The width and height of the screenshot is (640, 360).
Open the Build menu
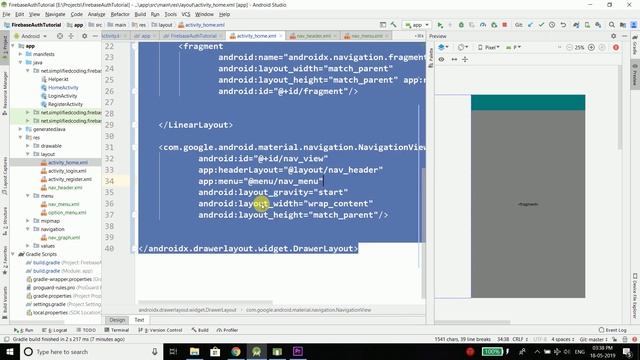point(140,14)
